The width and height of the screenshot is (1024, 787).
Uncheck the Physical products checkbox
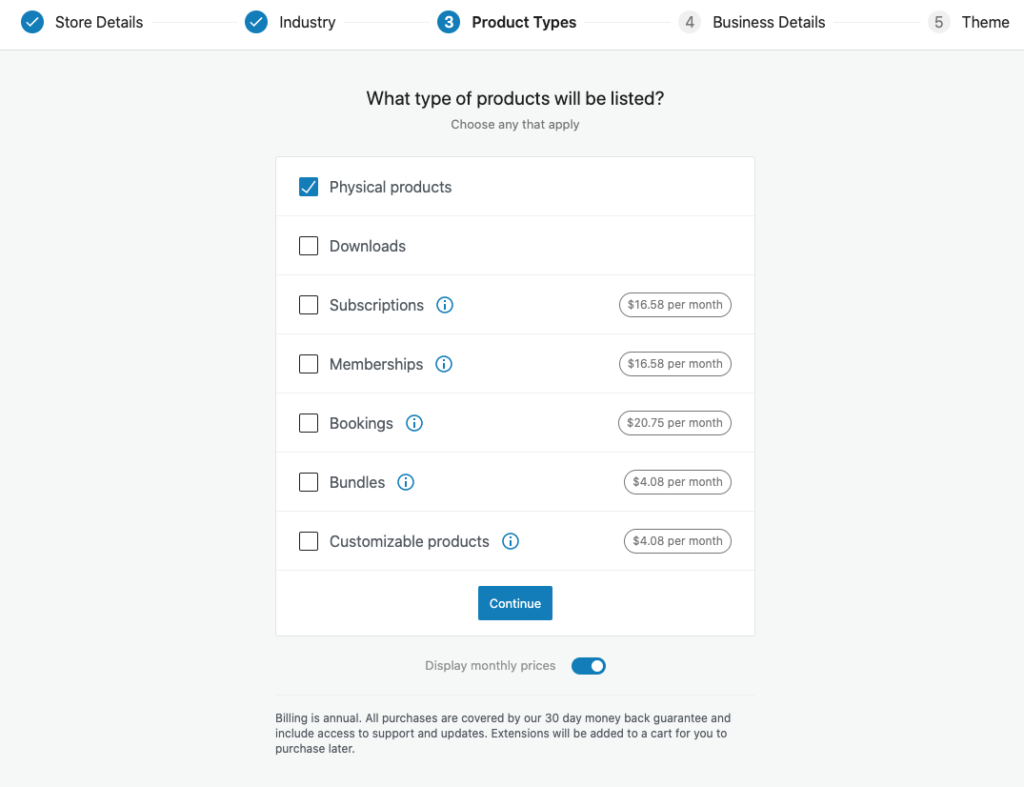click(x=308, y=187)
